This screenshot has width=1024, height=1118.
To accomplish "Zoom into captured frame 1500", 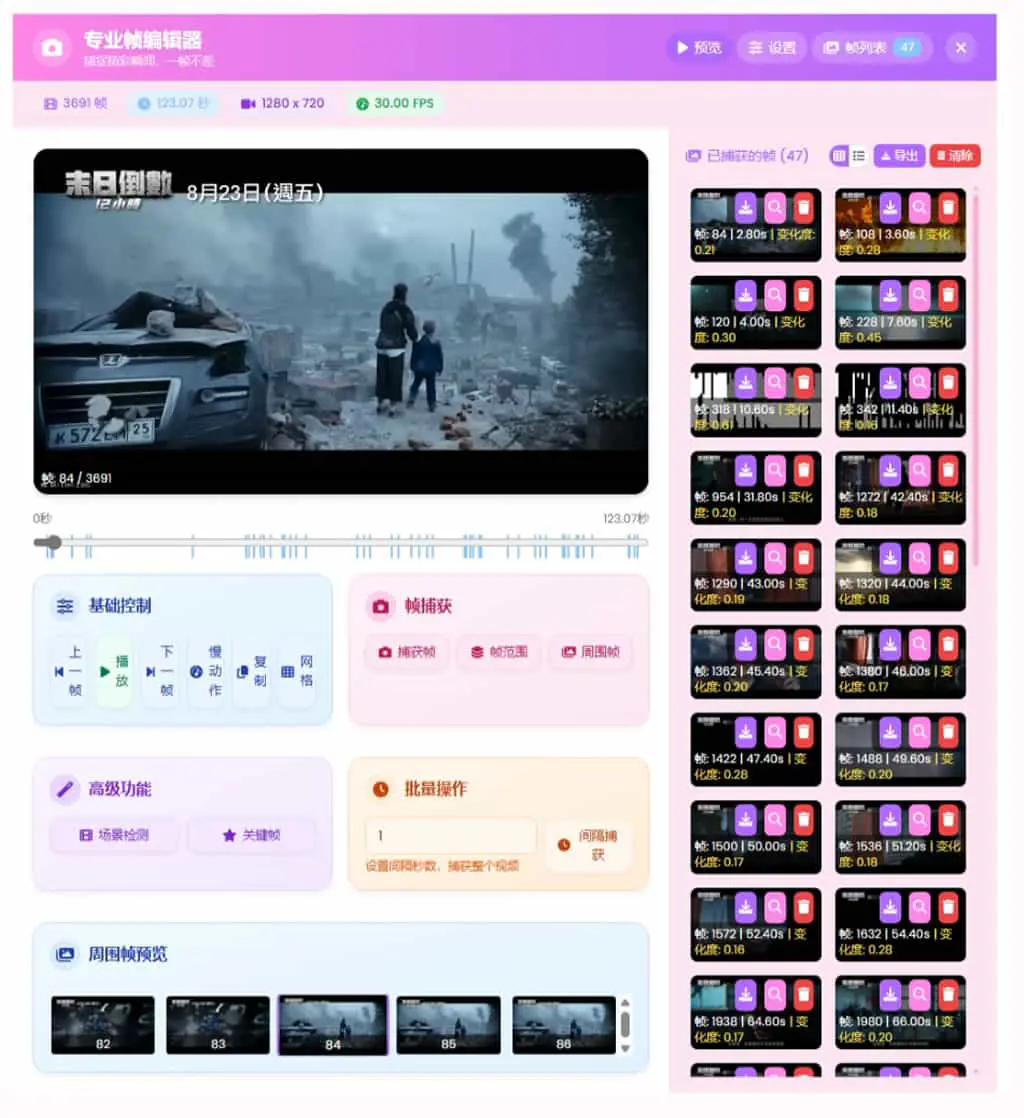I will pyautogui.click(x=774, y=820).
